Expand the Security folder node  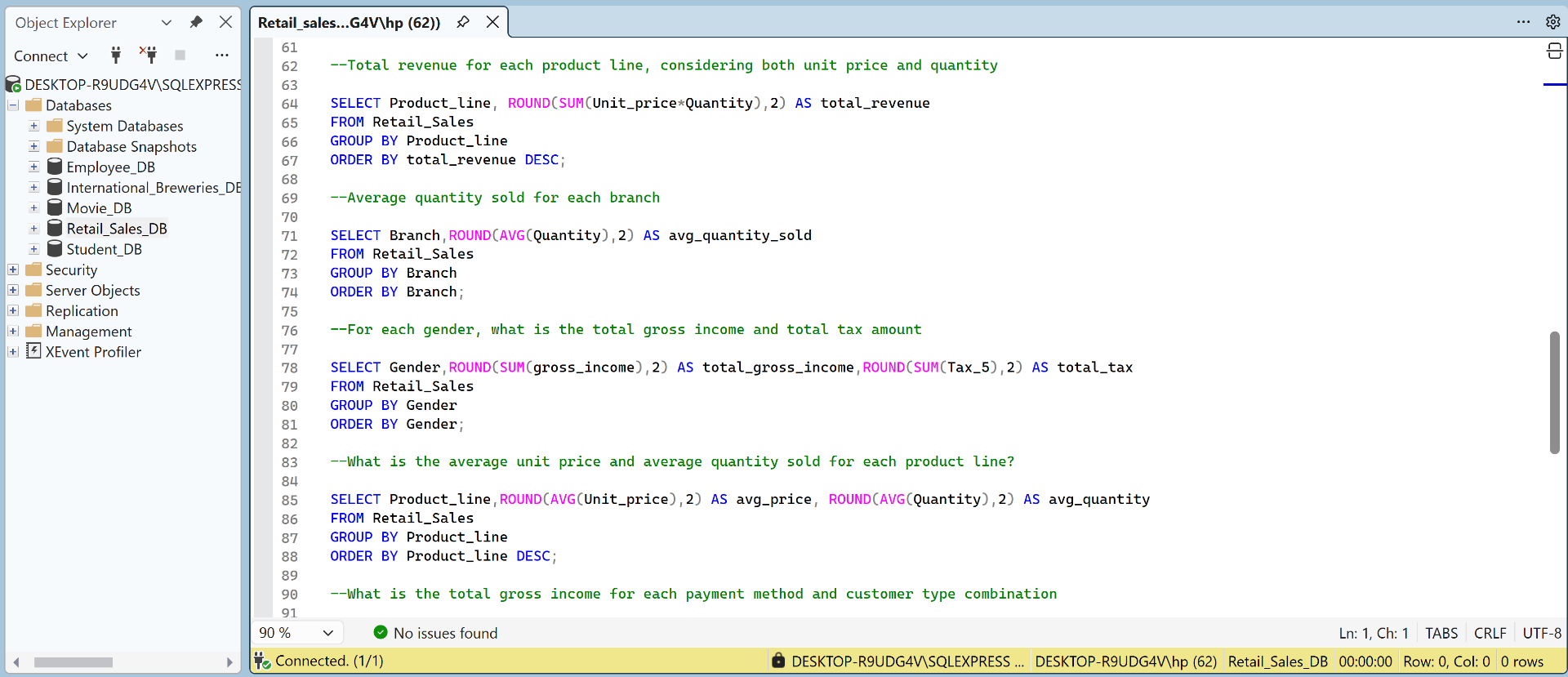pyautogui.click(x=13, y=269)
